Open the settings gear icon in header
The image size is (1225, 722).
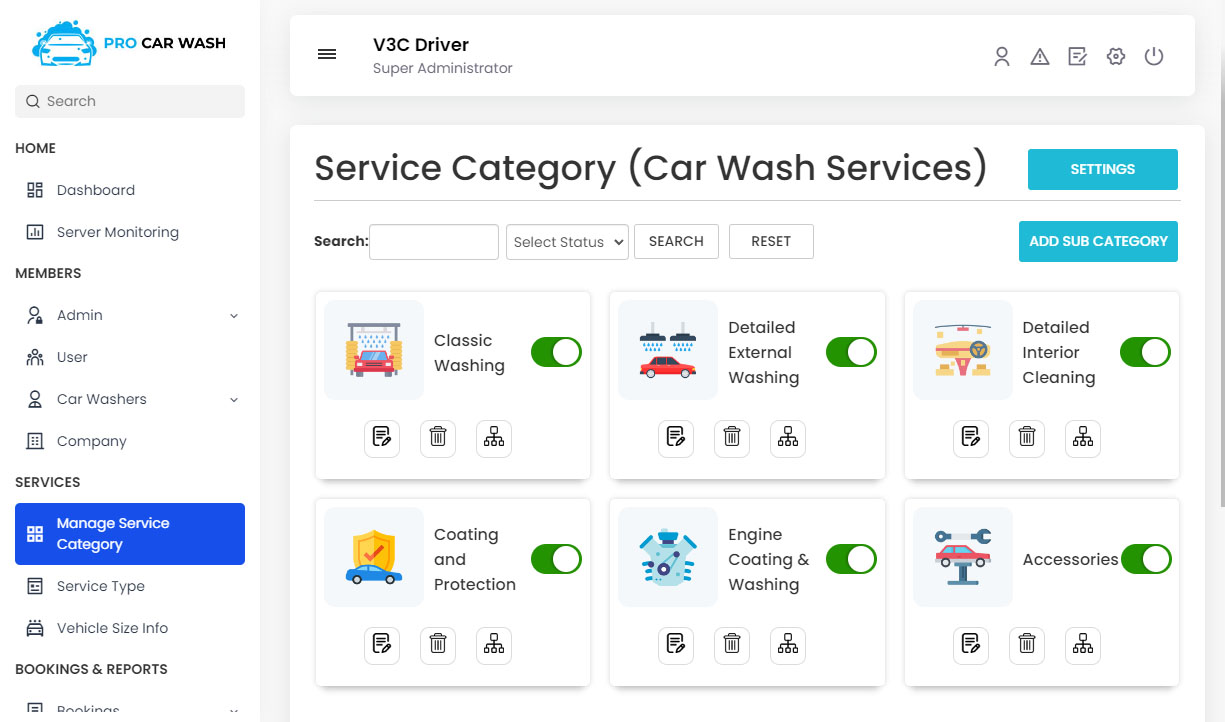tap(1116, 57)
